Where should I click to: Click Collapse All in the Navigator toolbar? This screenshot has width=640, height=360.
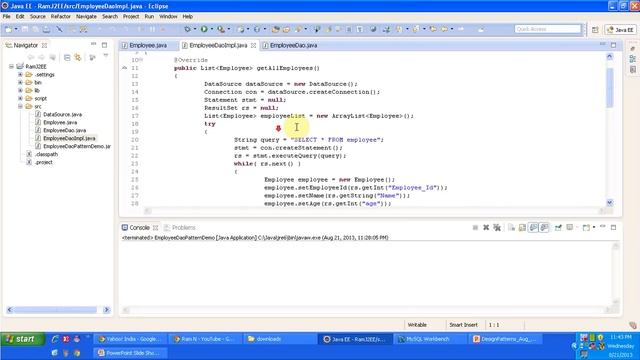coord(67,58)
